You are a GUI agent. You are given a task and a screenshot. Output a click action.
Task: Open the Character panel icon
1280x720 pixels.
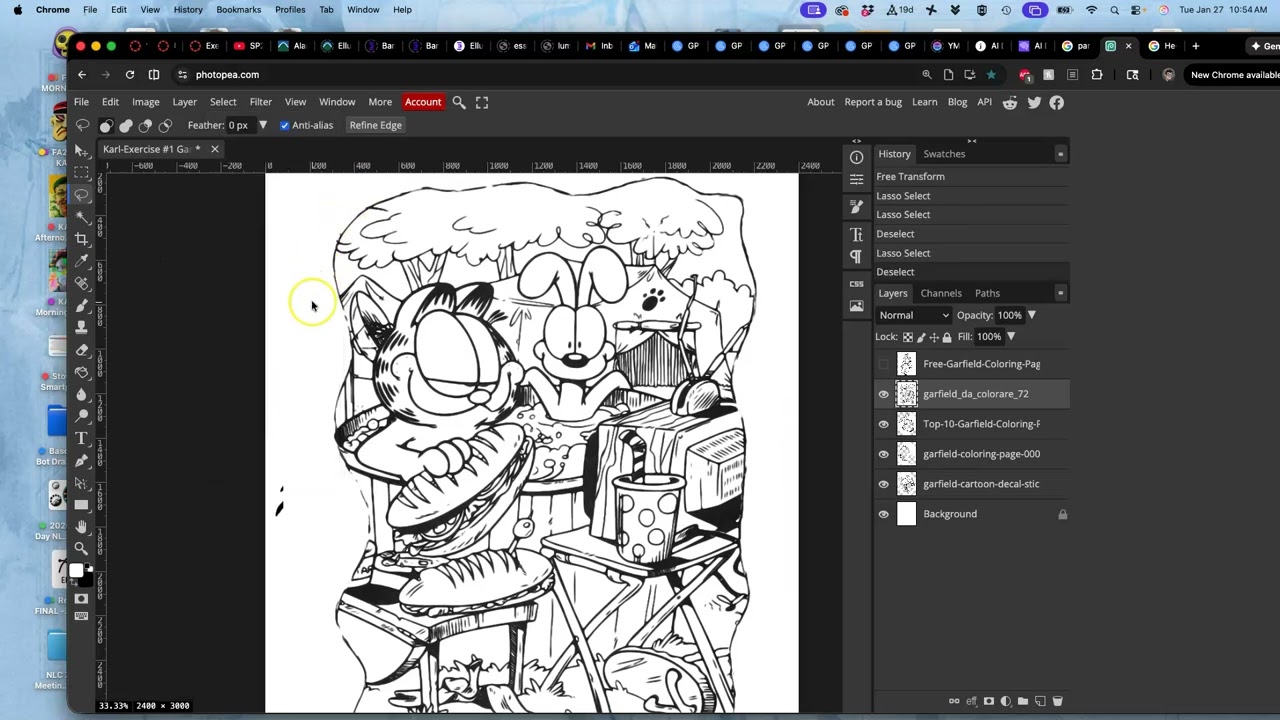tap(856, 234)
